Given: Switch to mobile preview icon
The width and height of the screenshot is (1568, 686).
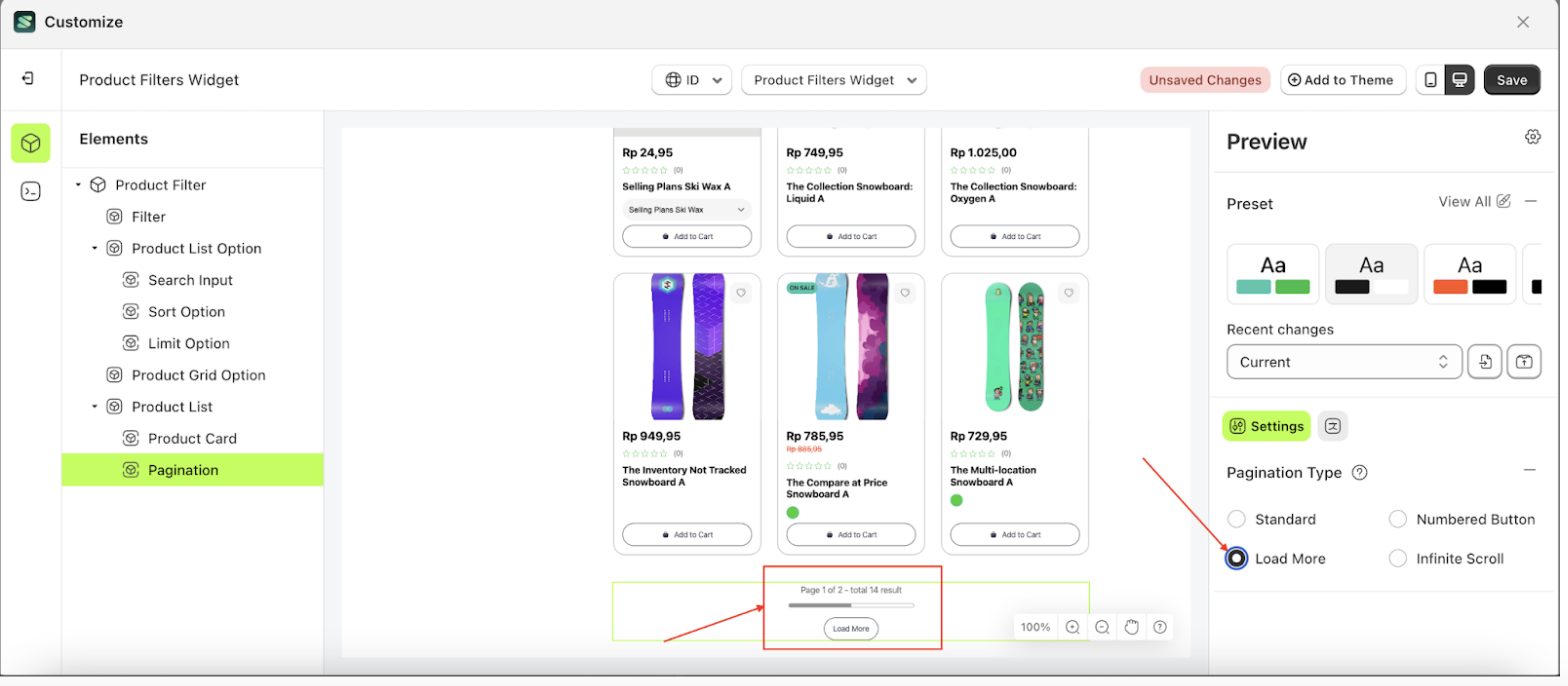Looking at the screenshot, I should point(1431,80).
